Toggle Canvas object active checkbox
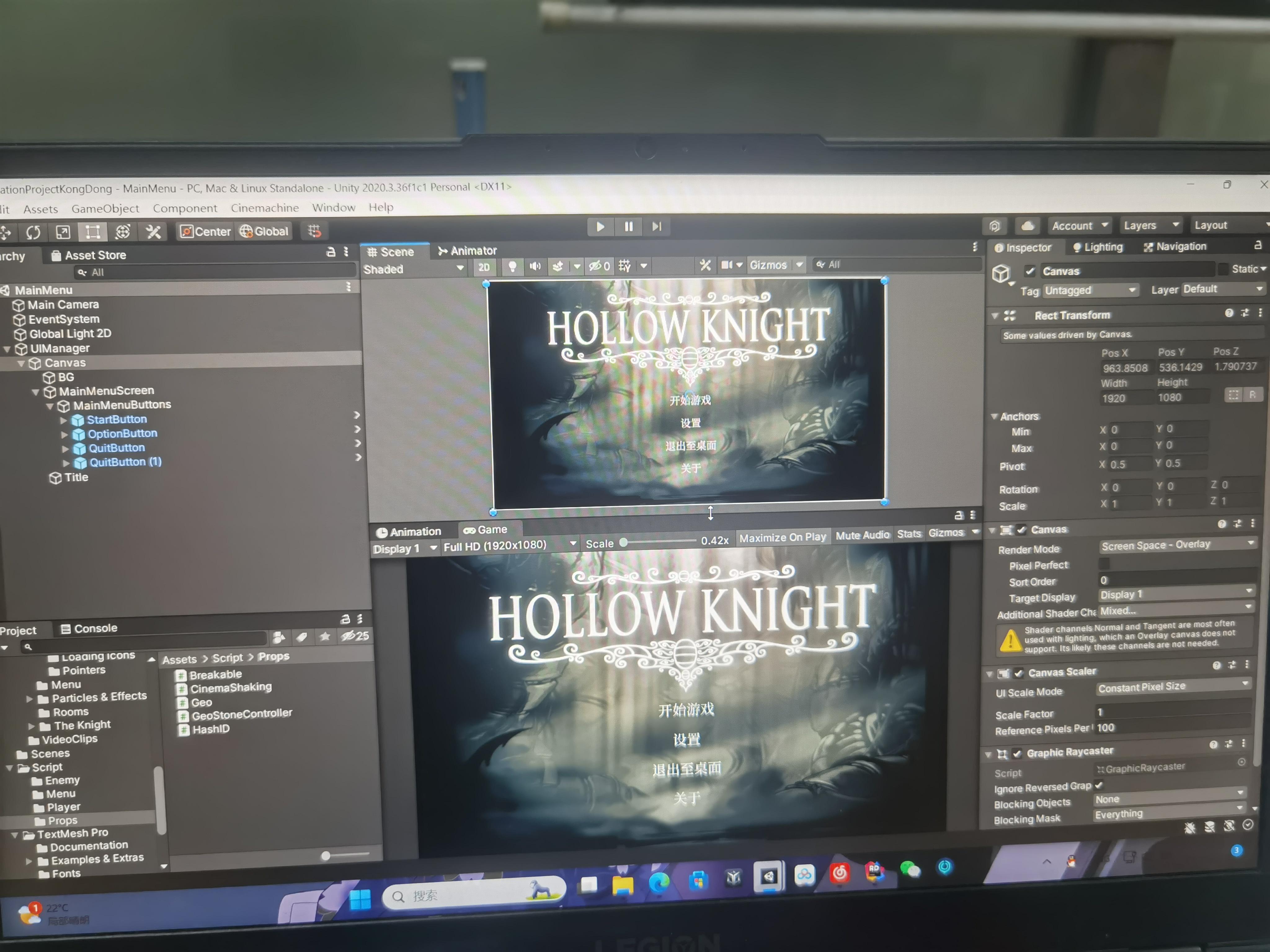 point(1030,271)
